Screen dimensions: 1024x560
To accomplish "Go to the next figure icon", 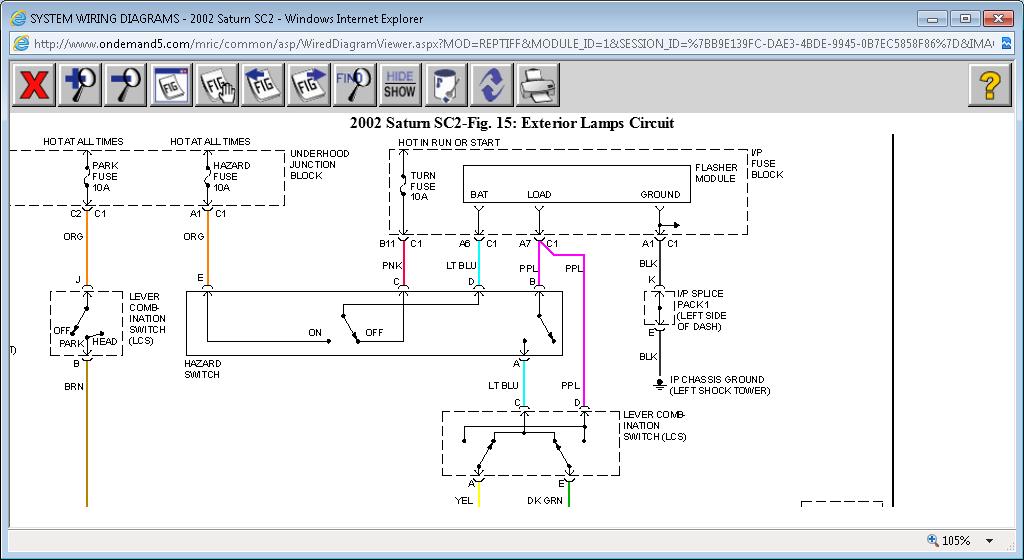I will coord(308,84).
